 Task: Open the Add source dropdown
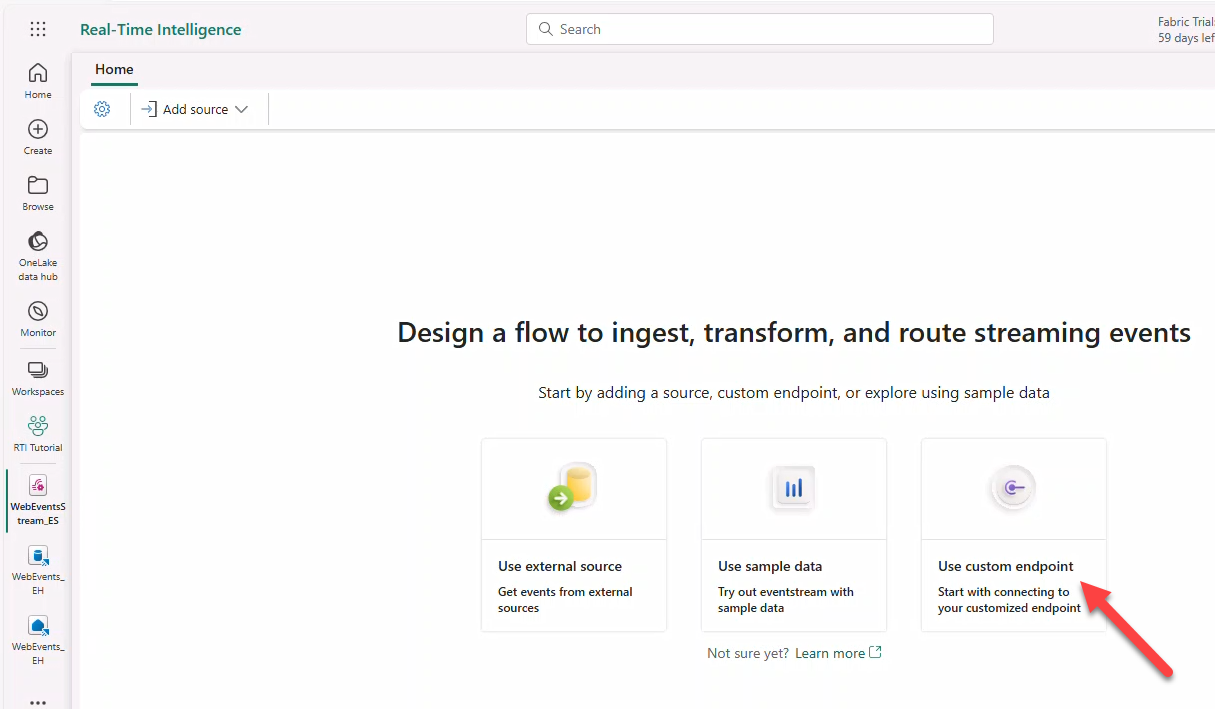[x=196, y=108]
